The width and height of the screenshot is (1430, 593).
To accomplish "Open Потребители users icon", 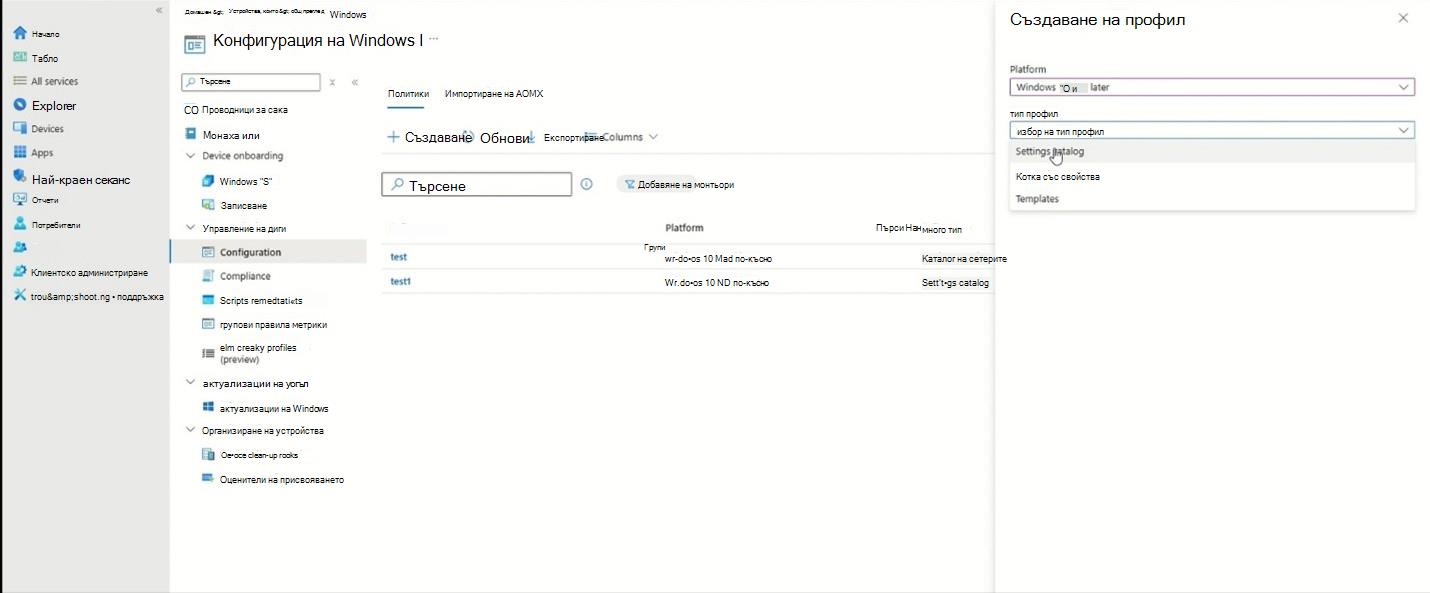I will point(19,224).
